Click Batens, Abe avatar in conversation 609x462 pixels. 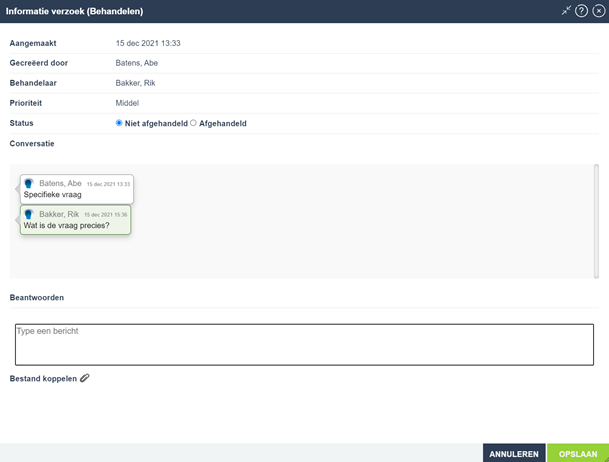(29, 183)
